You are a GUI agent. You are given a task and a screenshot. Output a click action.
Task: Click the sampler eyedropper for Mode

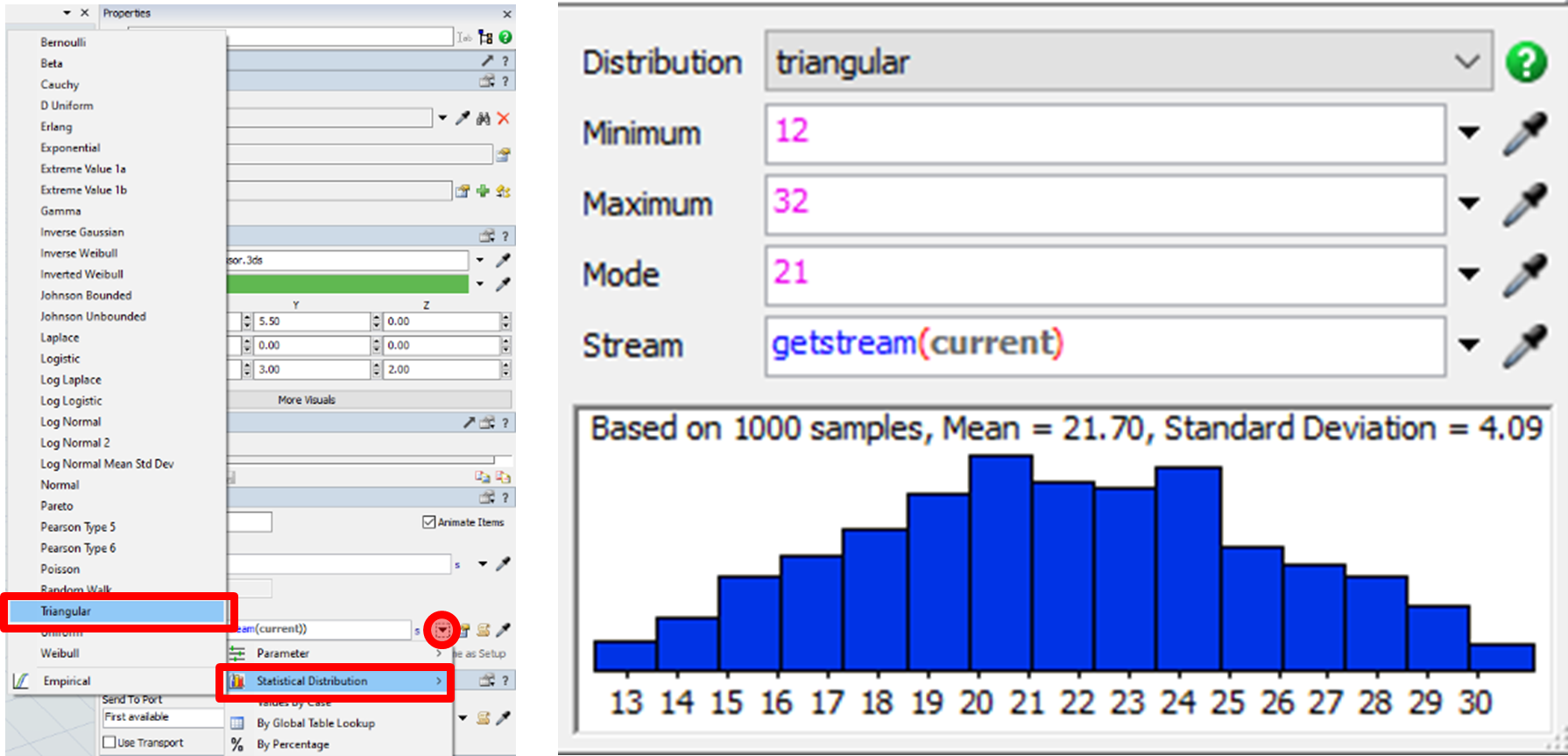1525,276
